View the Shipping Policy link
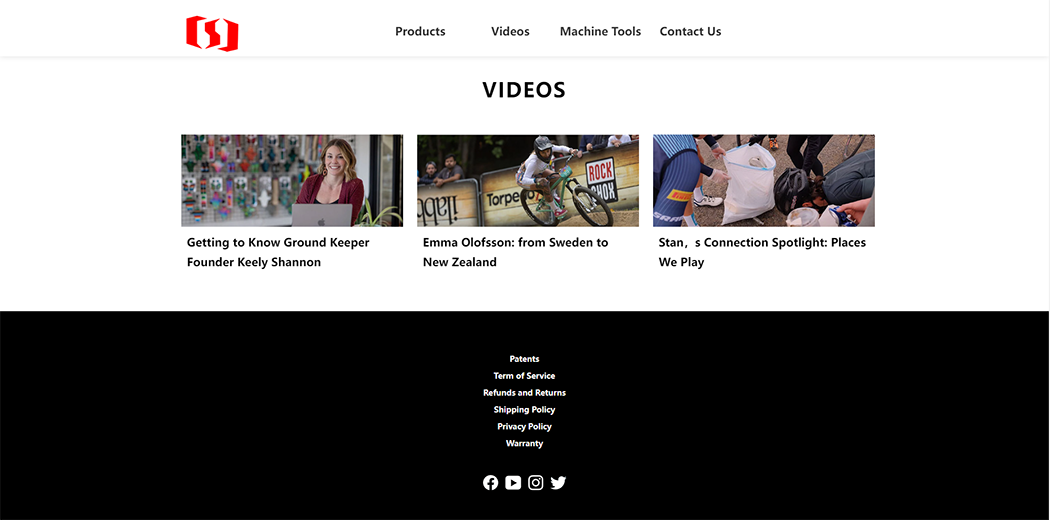Screen dimensions: 1050x520 click(524, 410)
